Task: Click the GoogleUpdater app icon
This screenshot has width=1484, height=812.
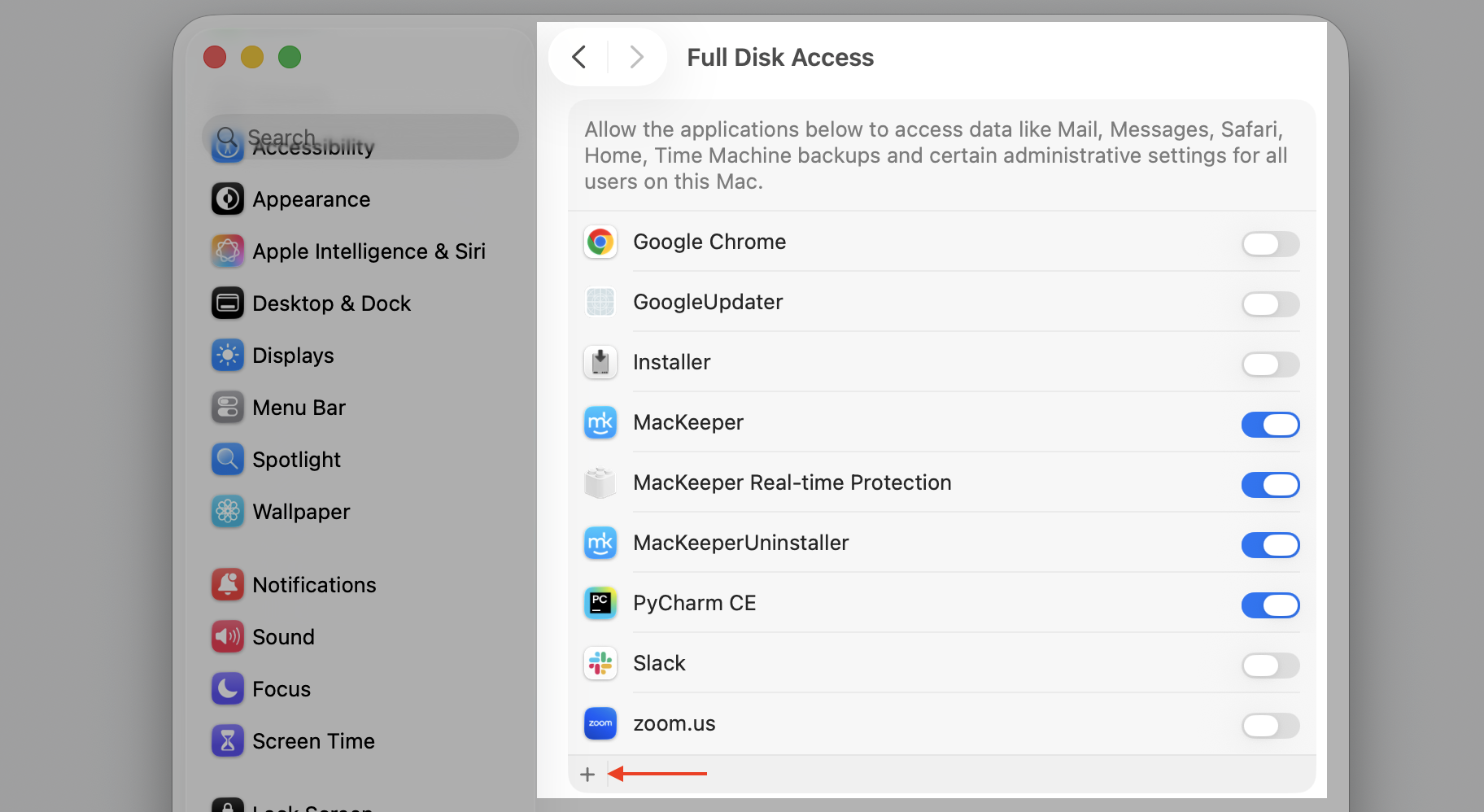Action: click(x=600, y=302)
